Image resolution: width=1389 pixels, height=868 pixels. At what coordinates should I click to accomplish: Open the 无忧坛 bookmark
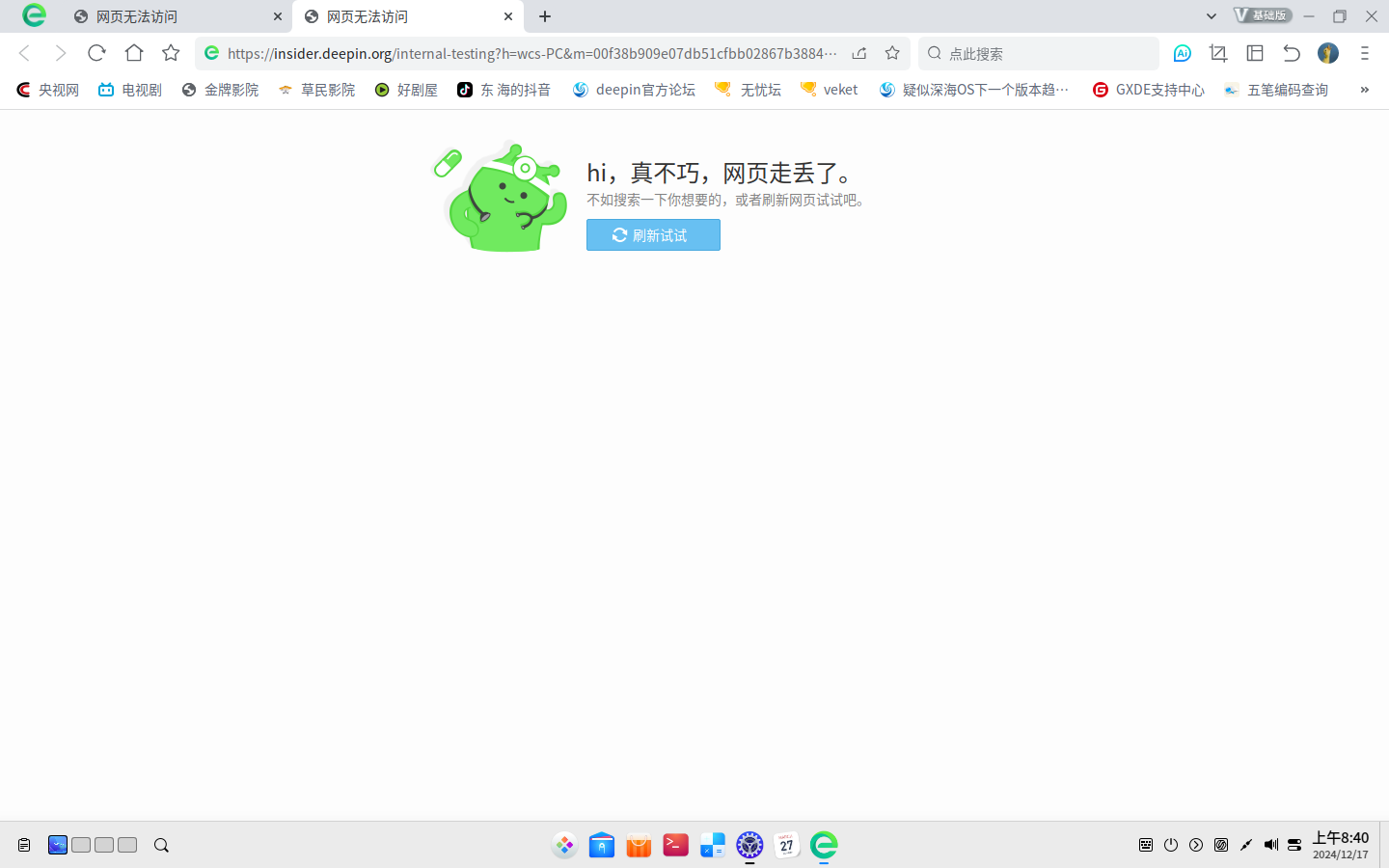(748, 90)
